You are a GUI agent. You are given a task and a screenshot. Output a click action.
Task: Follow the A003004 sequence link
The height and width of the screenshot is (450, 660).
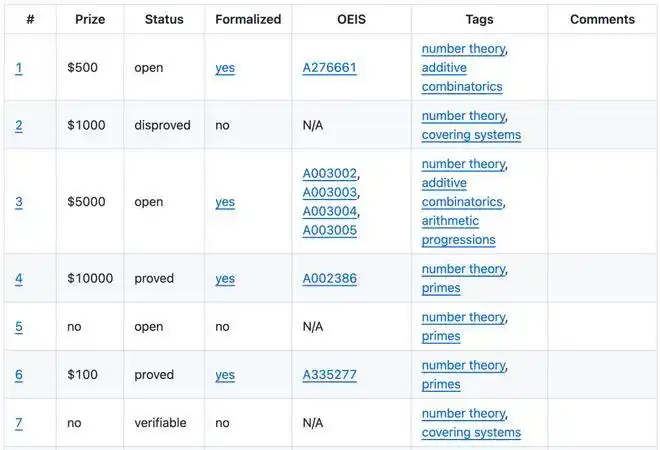click(329, 211)
